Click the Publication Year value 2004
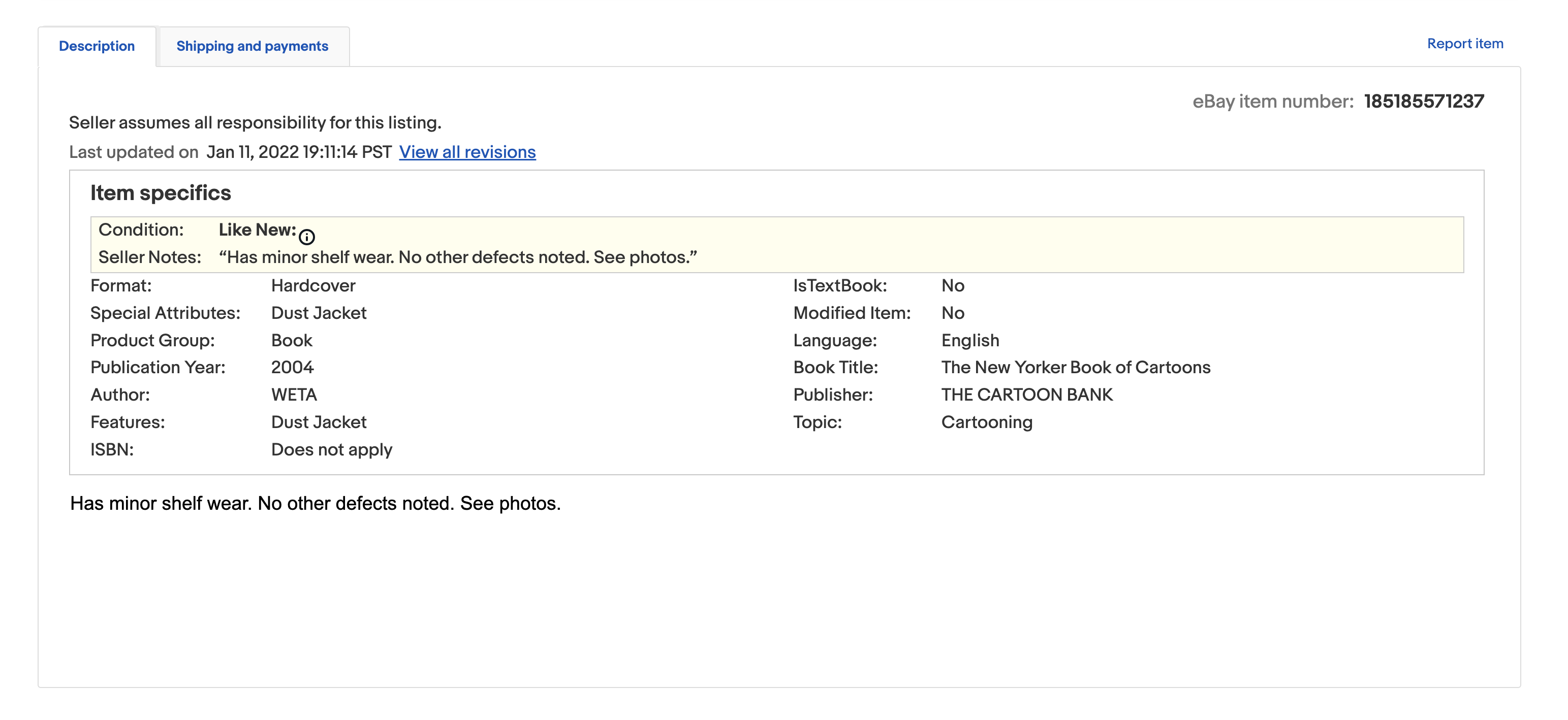The height and width of the screenshot is (720, 1568). click(x=292, y=367)
